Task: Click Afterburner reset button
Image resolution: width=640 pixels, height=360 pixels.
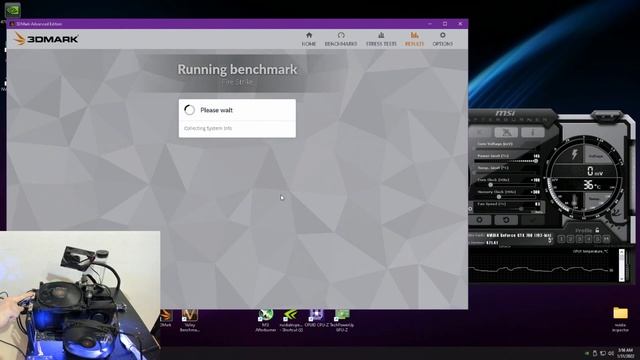Action: point(506,220)
